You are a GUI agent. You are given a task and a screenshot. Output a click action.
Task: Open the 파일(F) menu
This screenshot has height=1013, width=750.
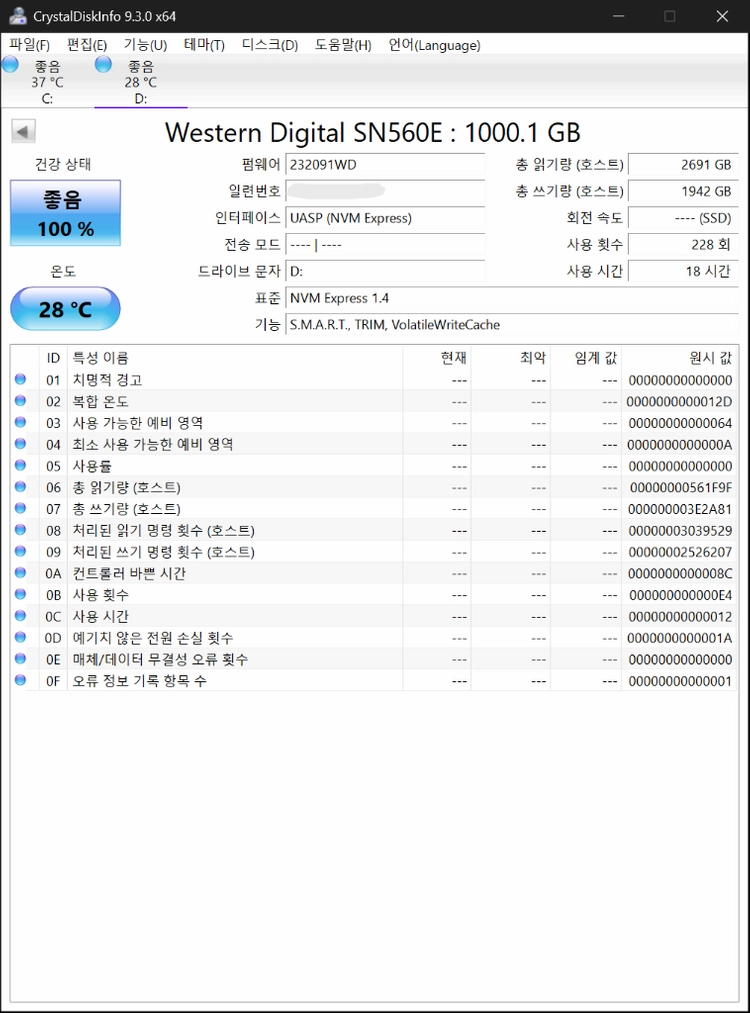pyautogui.click(x=30, y=45)
